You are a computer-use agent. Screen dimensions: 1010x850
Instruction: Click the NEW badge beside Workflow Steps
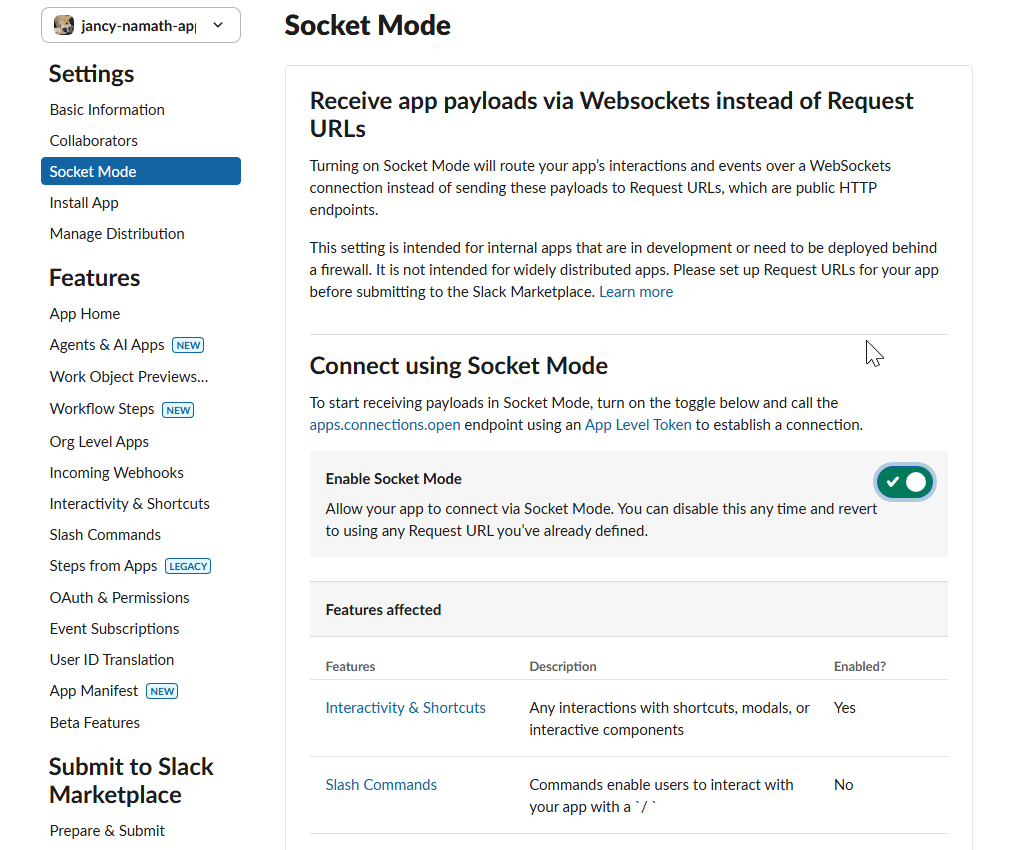click(x=178, y=409)
